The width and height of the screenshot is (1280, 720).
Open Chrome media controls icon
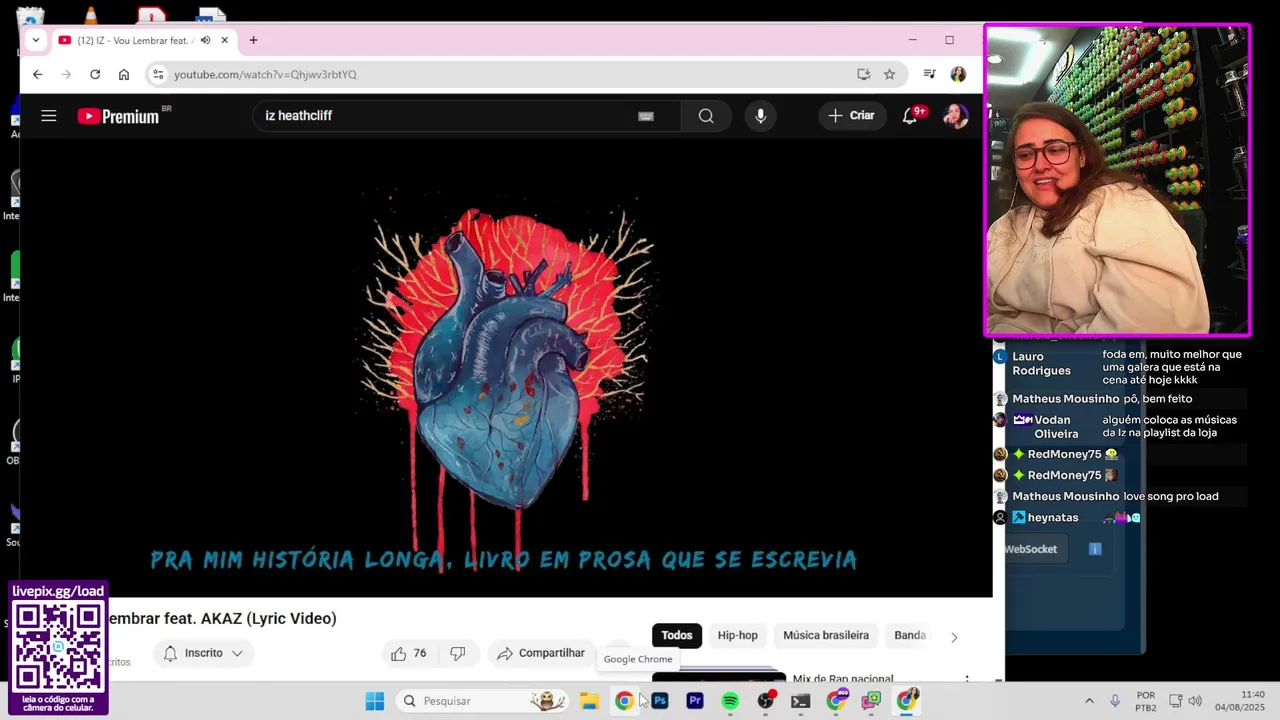[929, 74]
